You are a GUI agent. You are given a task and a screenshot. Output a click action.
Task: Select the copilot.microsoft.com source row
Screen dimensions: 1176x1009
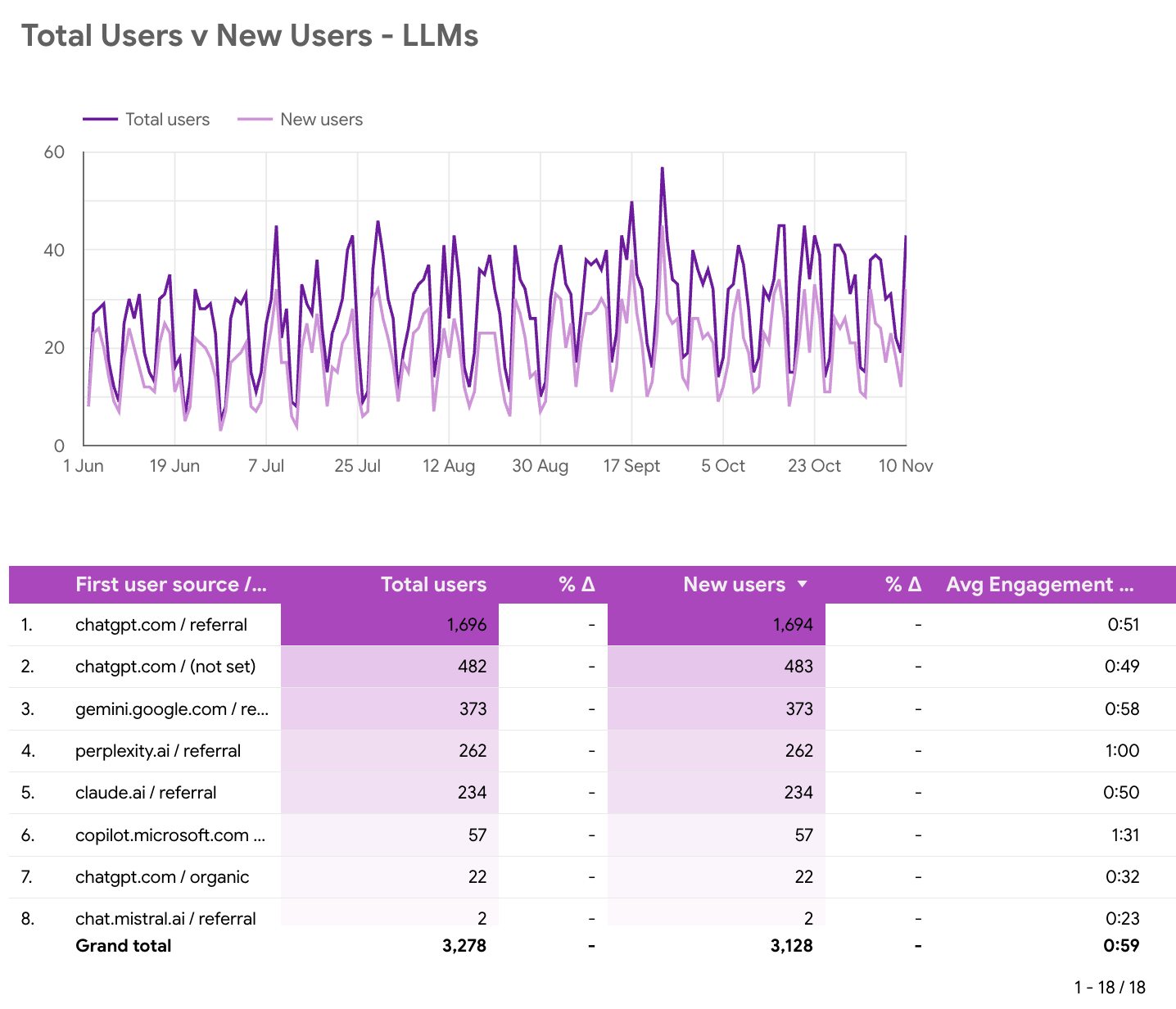click(x=170, y=835)
